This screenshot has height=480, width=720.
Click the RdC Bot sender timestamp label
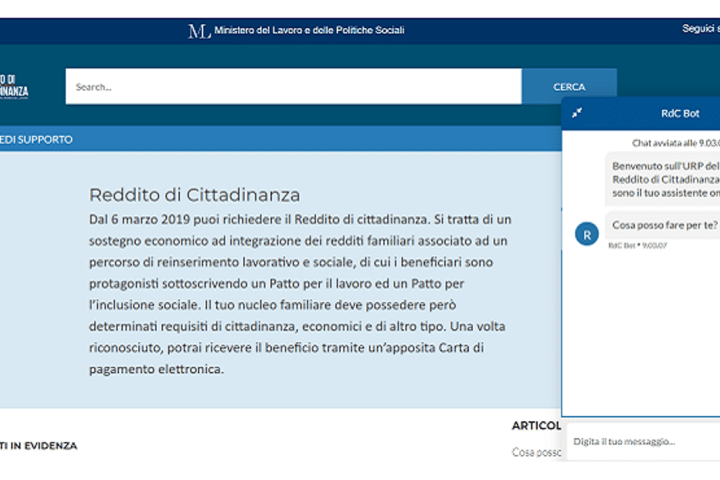[x=637, y=245]
